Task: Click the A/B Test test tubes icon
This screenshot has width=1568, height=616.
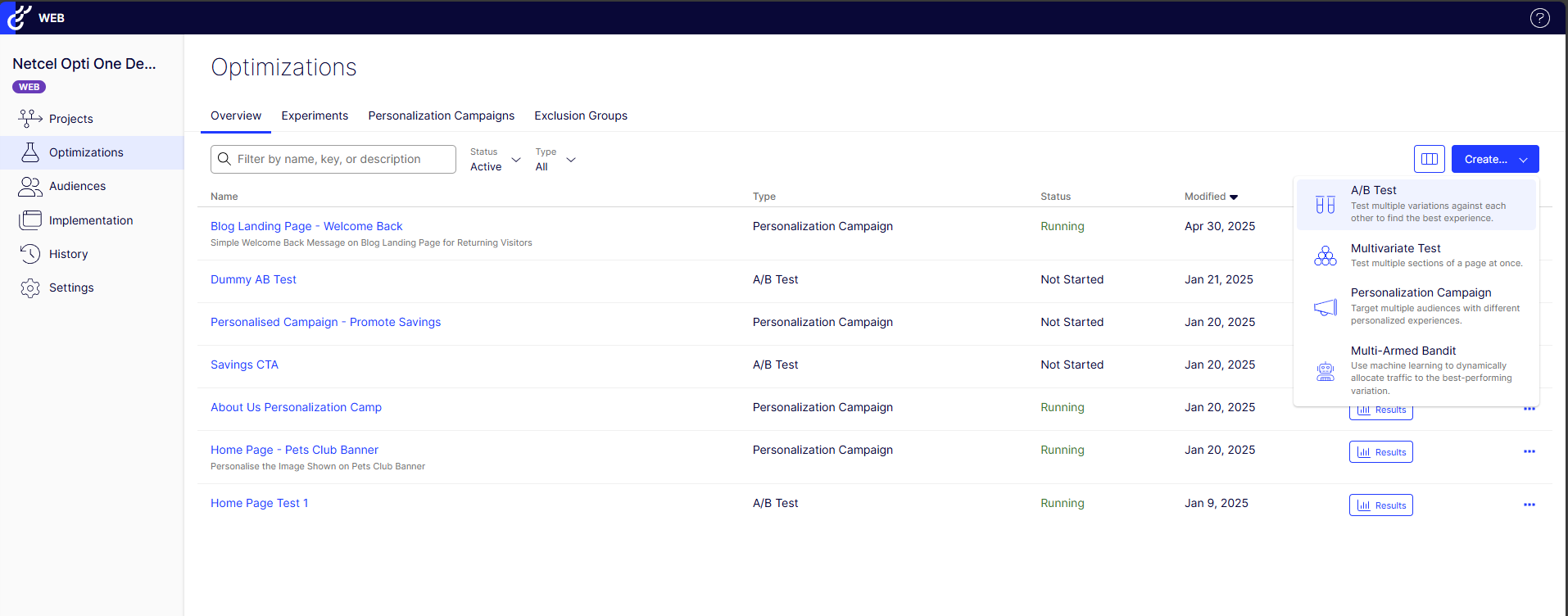Action: 1325,205
